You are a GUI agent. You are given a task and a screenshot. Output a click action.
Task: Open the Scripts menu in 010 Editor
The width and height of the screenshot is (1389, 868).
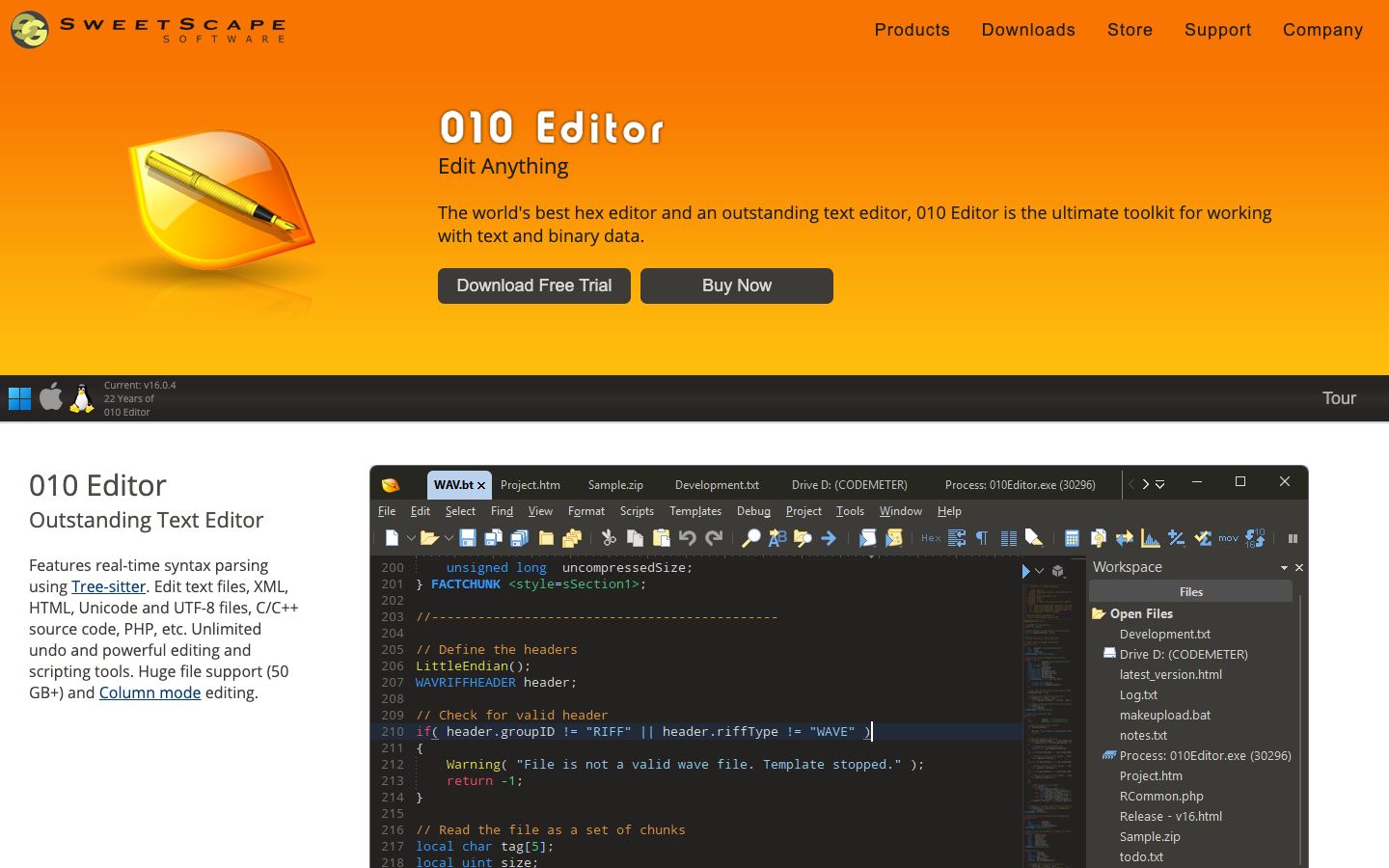[637, 511]
